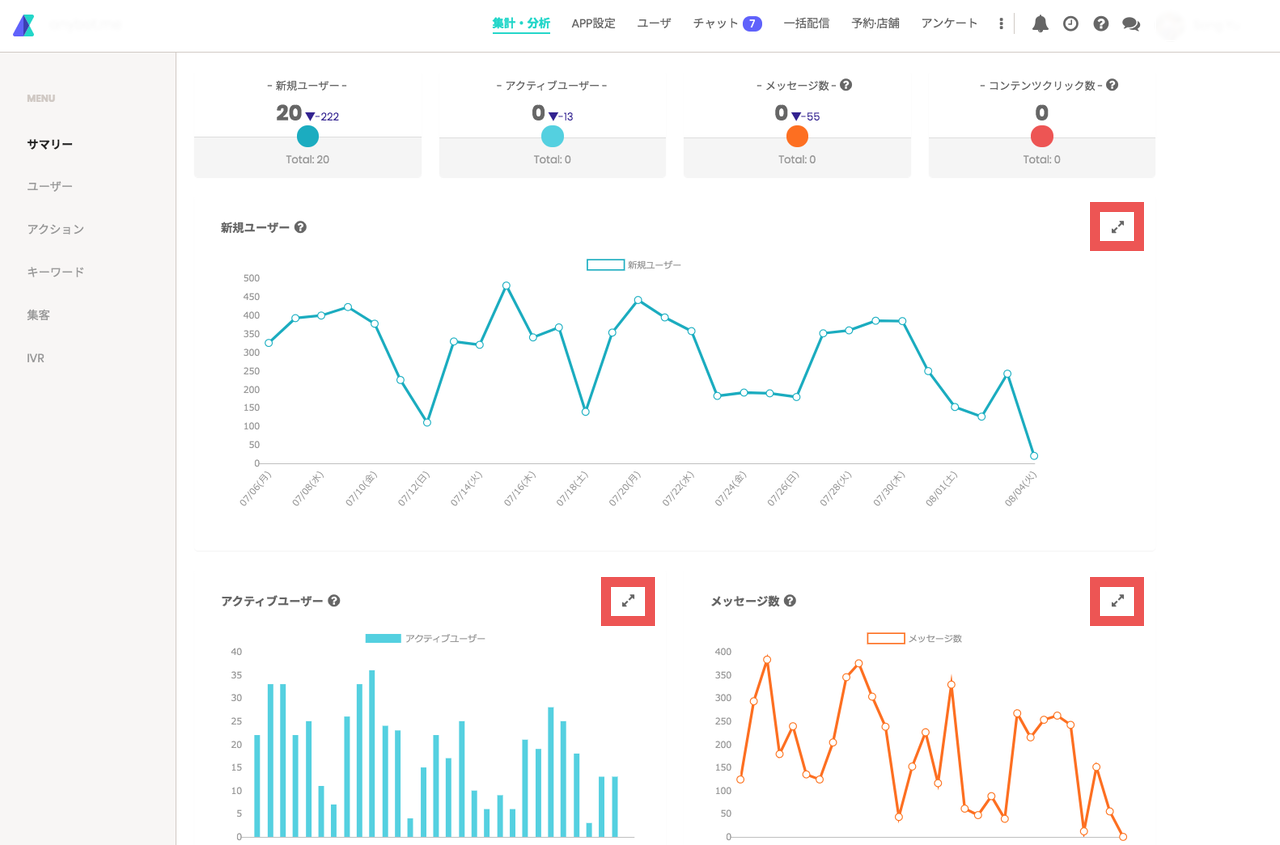
Task: Select キーワード in the left menu
Action: (56, 272)
